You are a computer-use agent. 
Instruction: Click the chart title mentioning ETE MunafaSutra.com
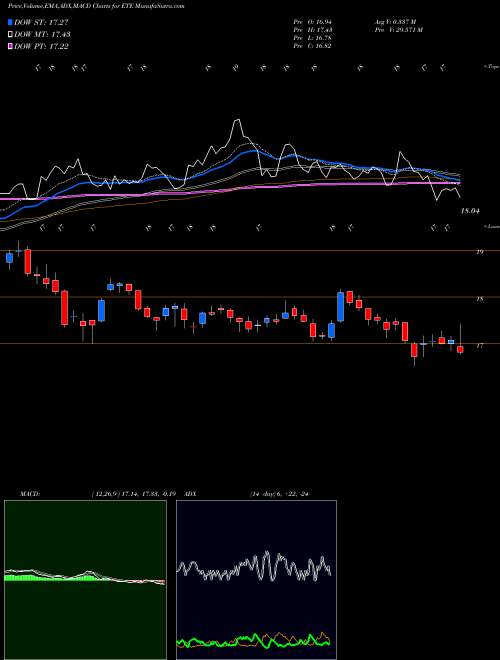(96, 6)
